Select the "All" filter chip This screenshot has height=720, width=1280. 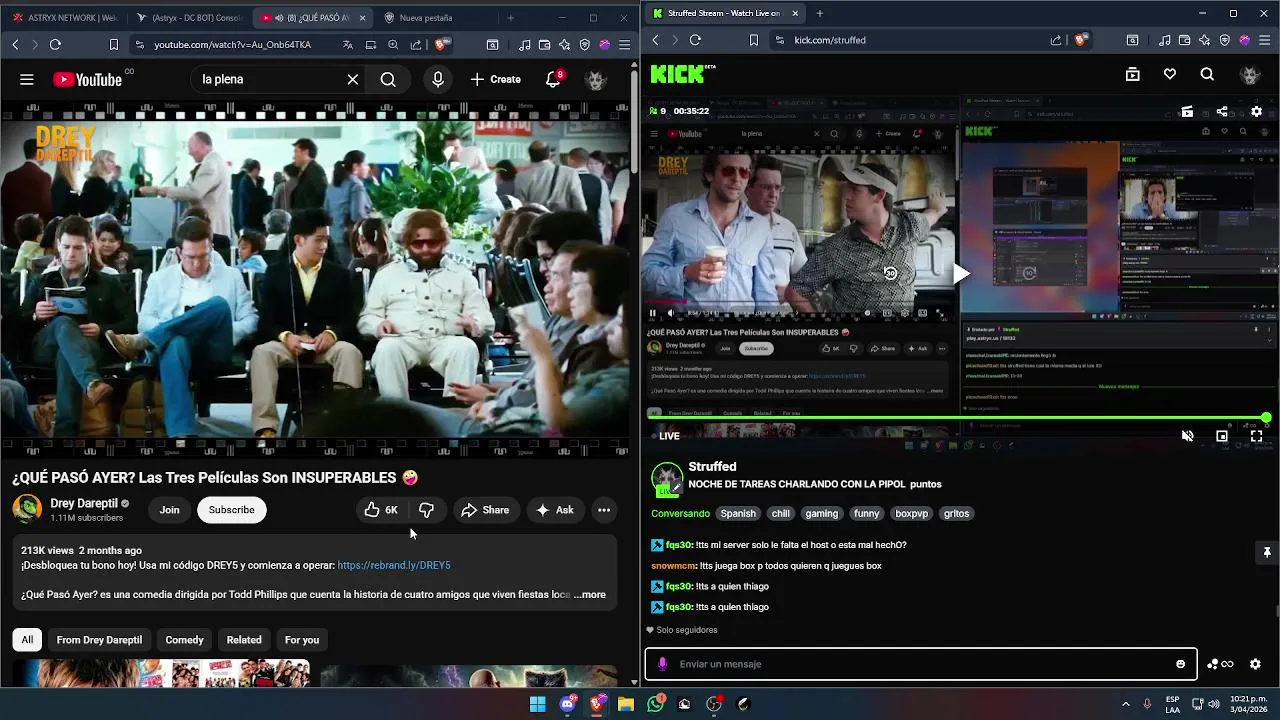27,640
